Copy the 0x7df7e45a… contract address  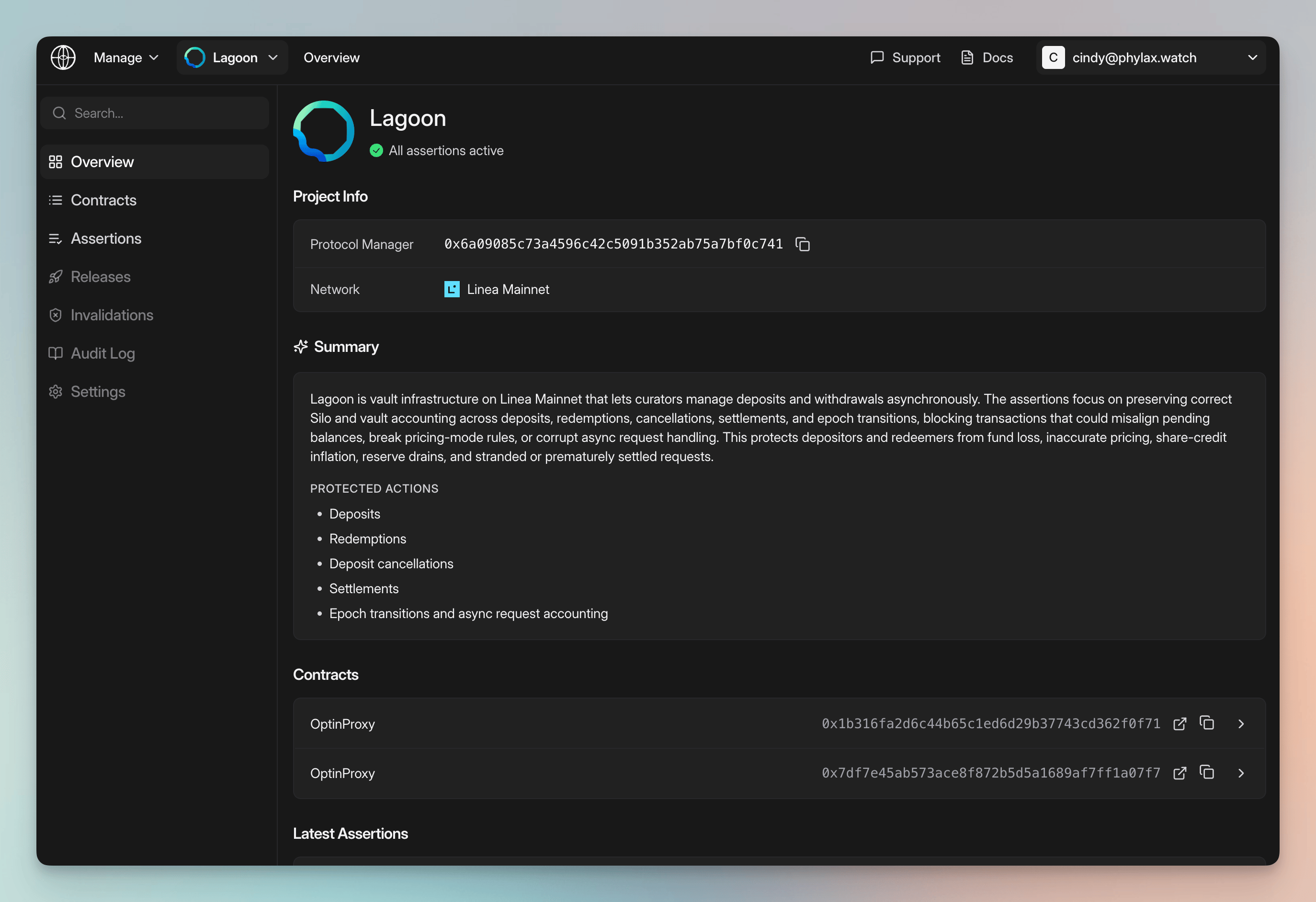click(1207, 772)
